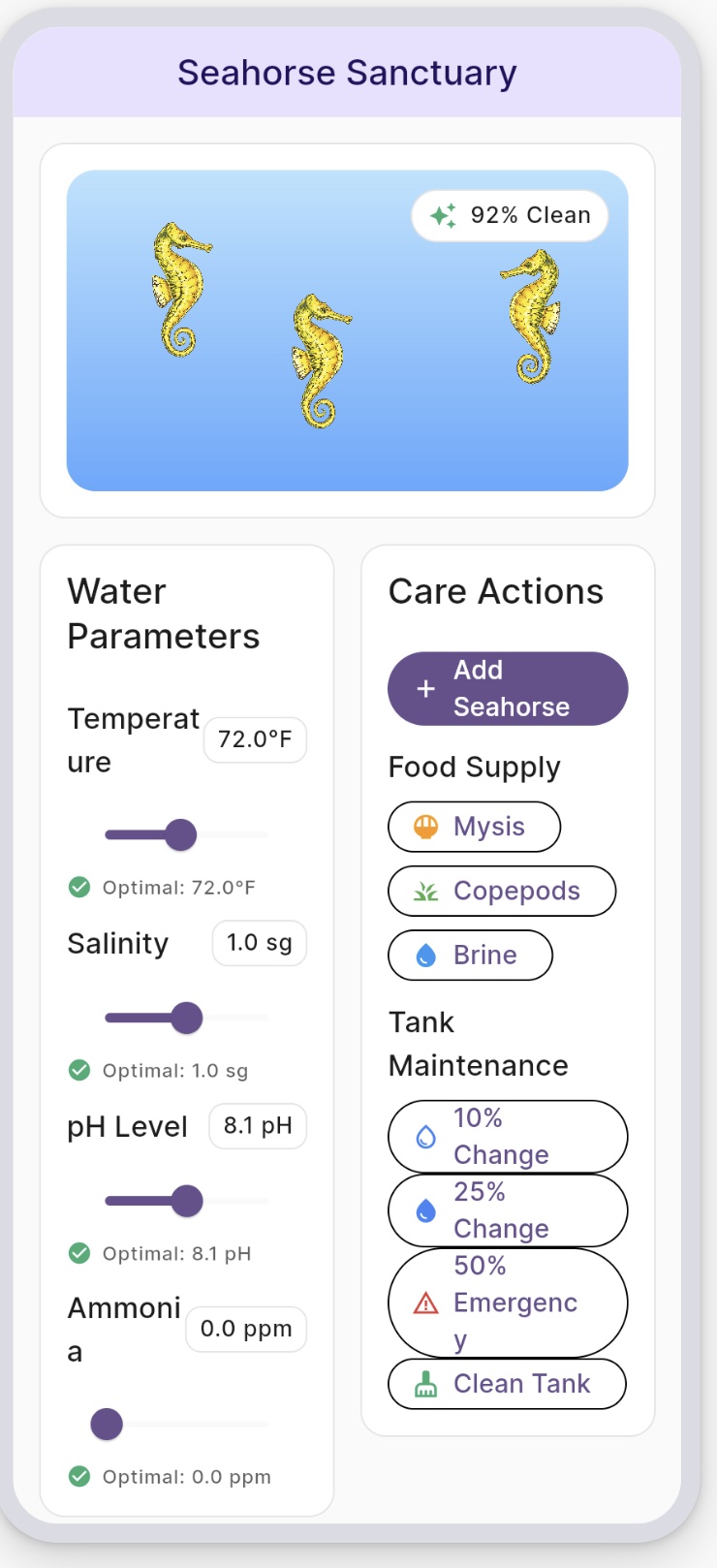Click the blue Brine droplet icon
The height and width of the screenshot is (1568, 717).
tap(425, 956)
